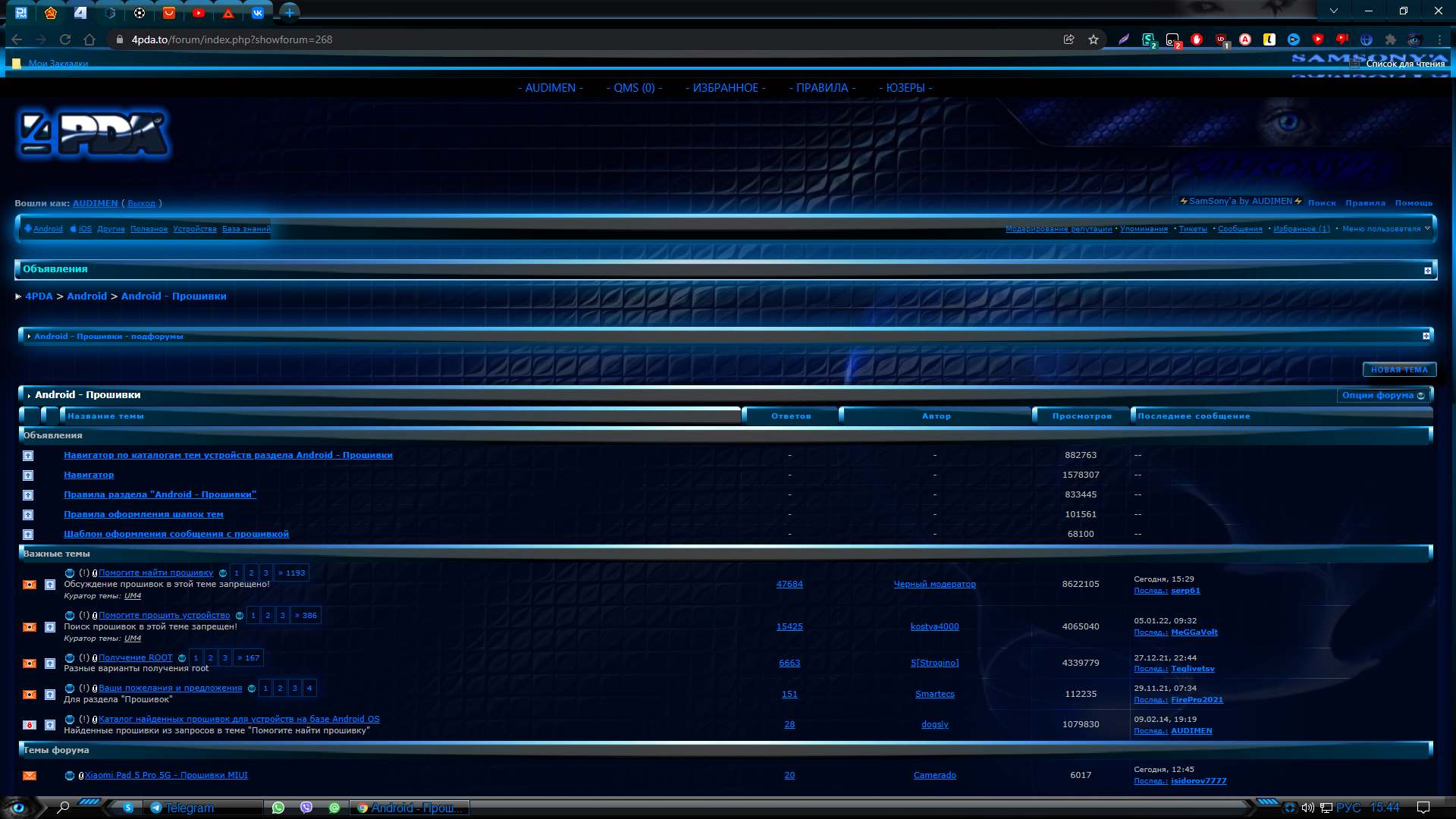
Task: Select the Android platform icon in navigation bar
Action: [29, 228]
